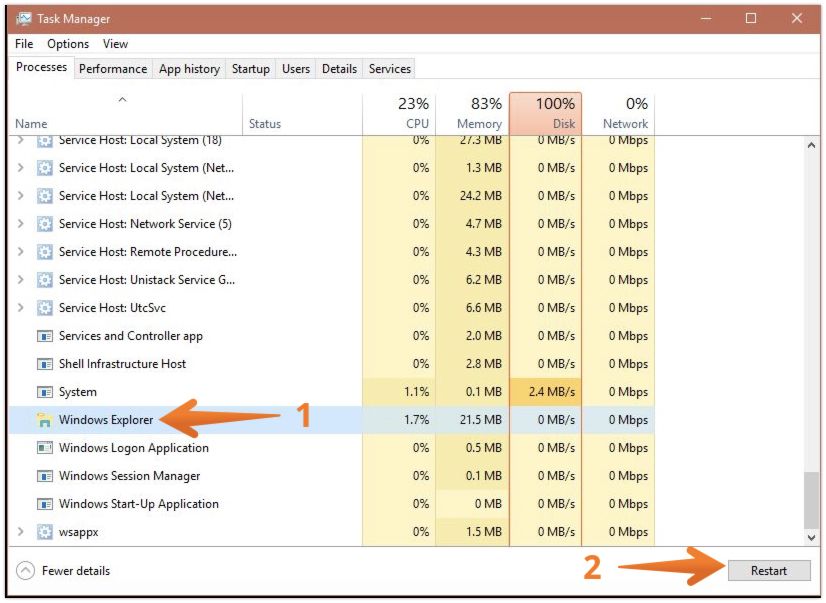This screenshot has width=826, height=603.
Task: Click the System process icon
Action: pos(44,392)
